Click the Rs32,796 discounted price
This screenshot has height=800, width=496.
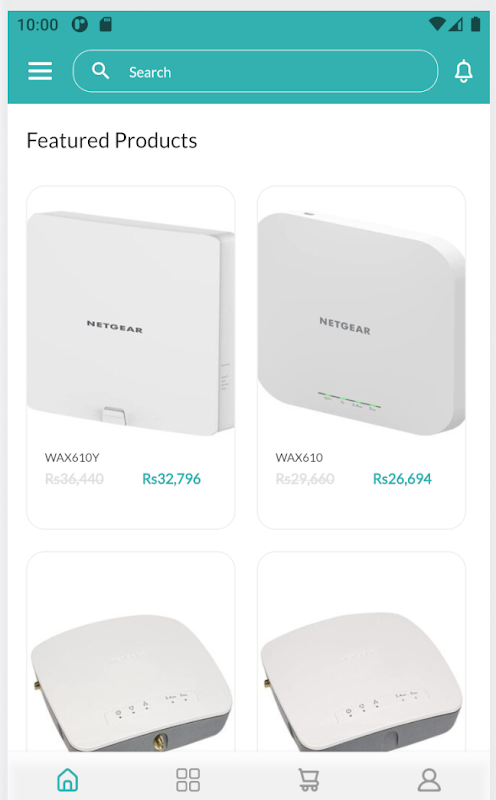(x=171, y=479)
